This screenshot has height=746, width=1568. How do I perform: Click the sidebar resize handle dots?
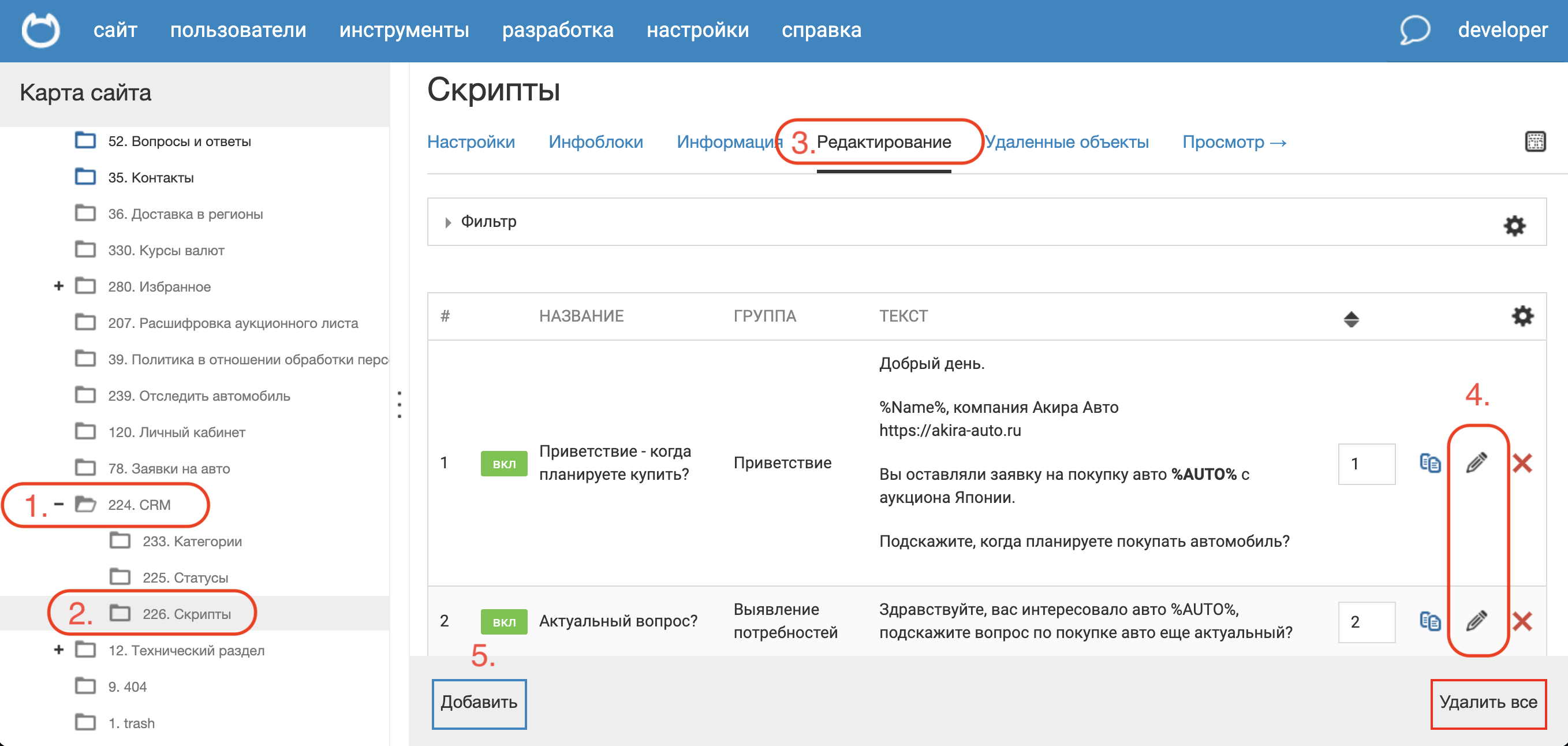pyautogui.click(x=400, y=405)
